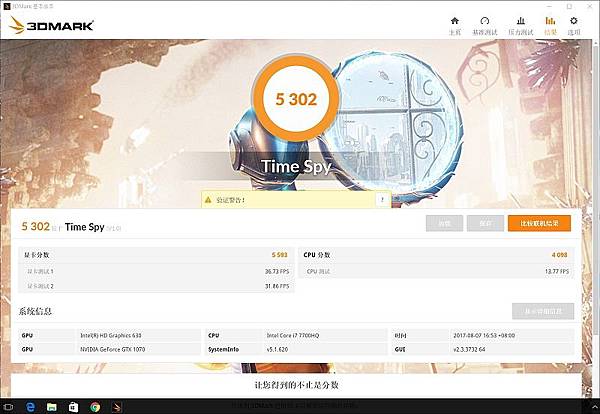Click the 31.86 FPS graphics test 2 value

pyautogui.click(x=277, y=286)
